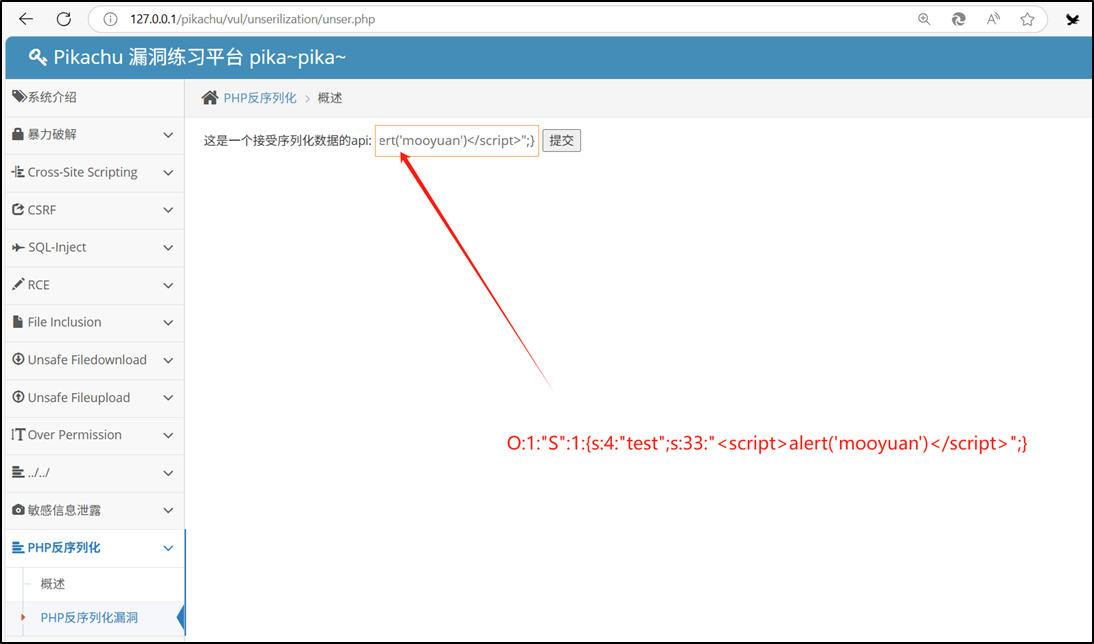Expand the 暴力破解 chevron

pos(168,135)
